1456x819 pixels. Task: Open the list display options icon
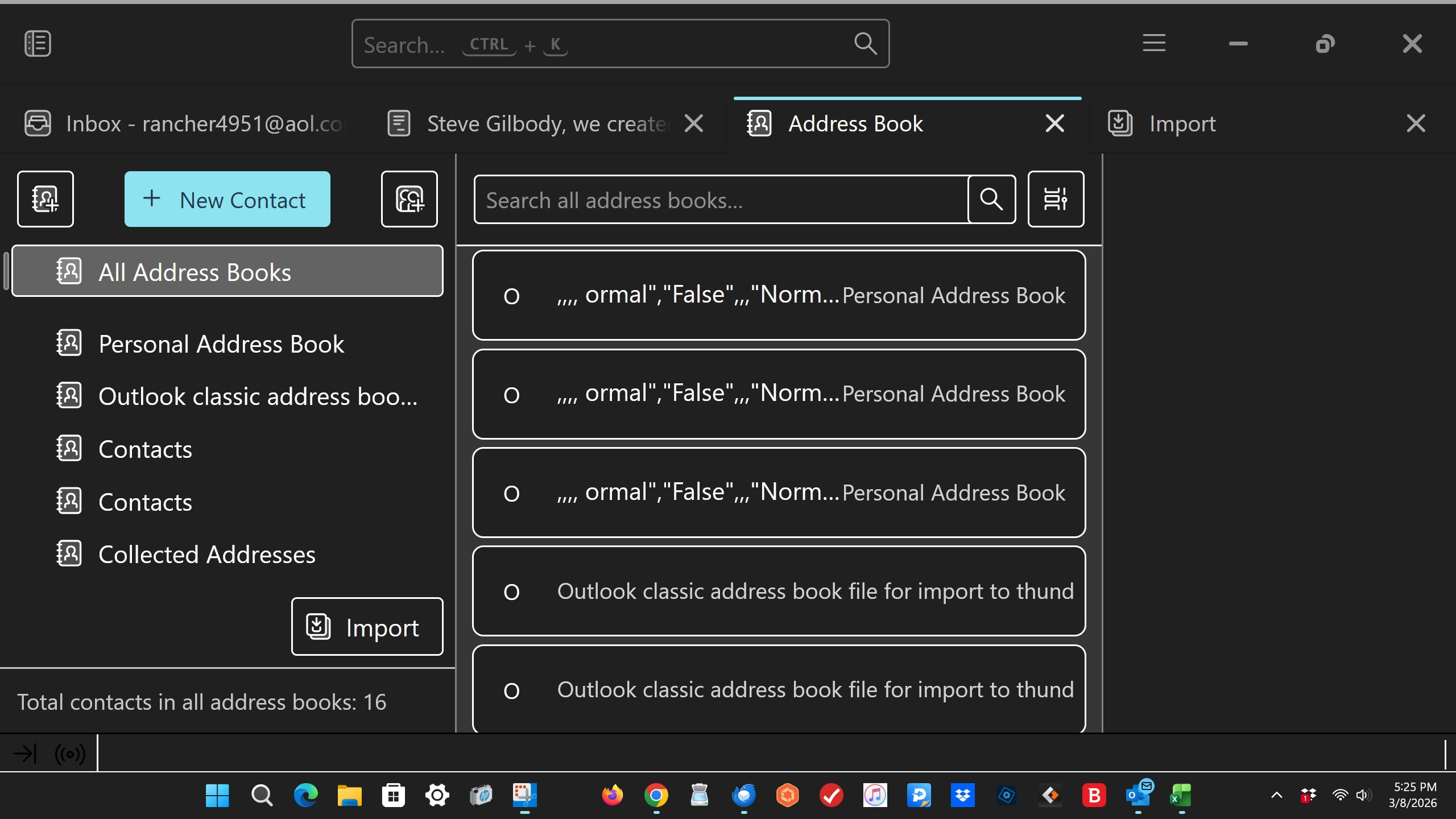1056,199
